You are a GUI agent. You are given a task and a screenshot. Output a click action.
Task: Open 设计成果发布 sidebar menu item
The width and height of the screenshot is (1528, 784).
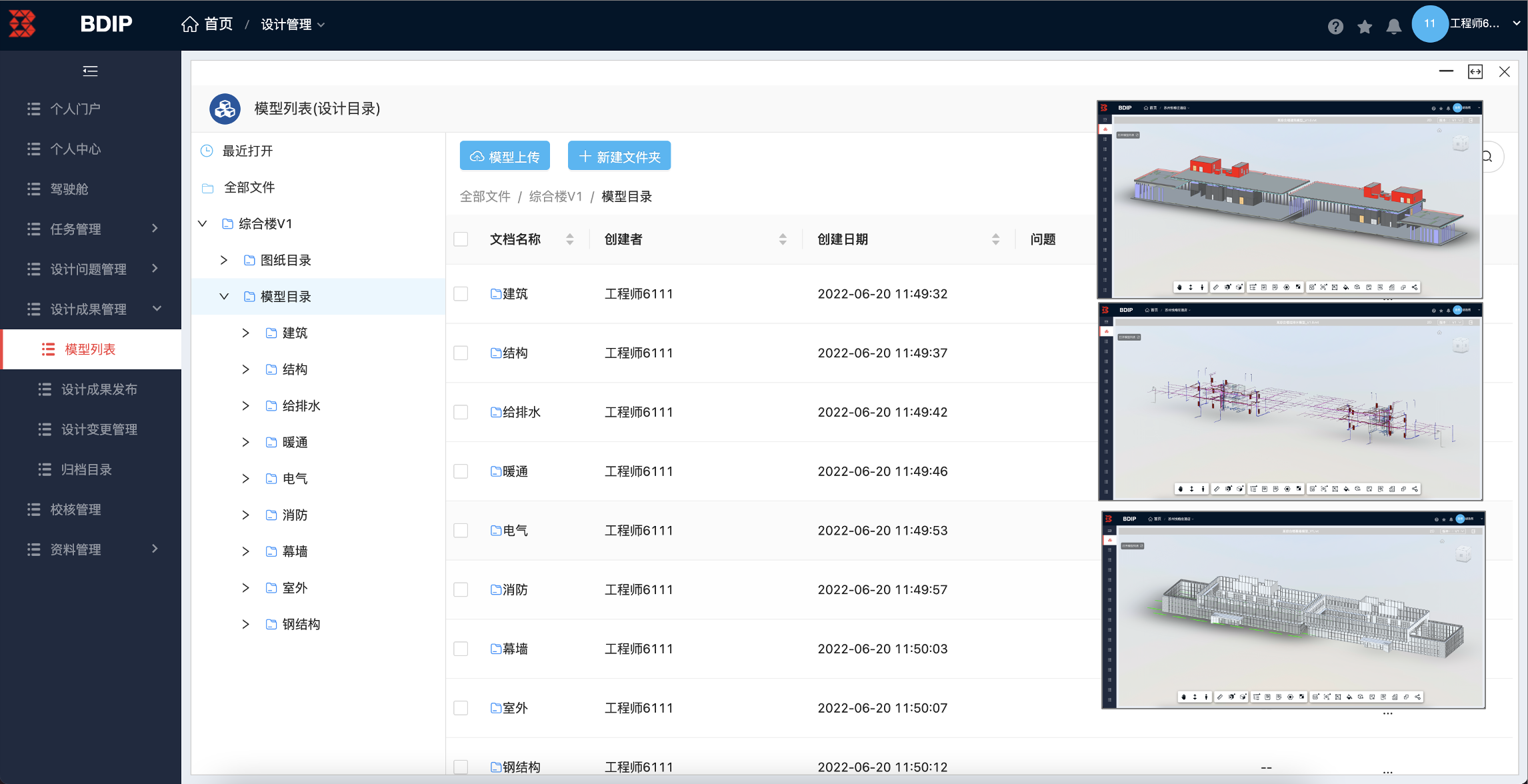pyautogui.click(x=99, y=389)
